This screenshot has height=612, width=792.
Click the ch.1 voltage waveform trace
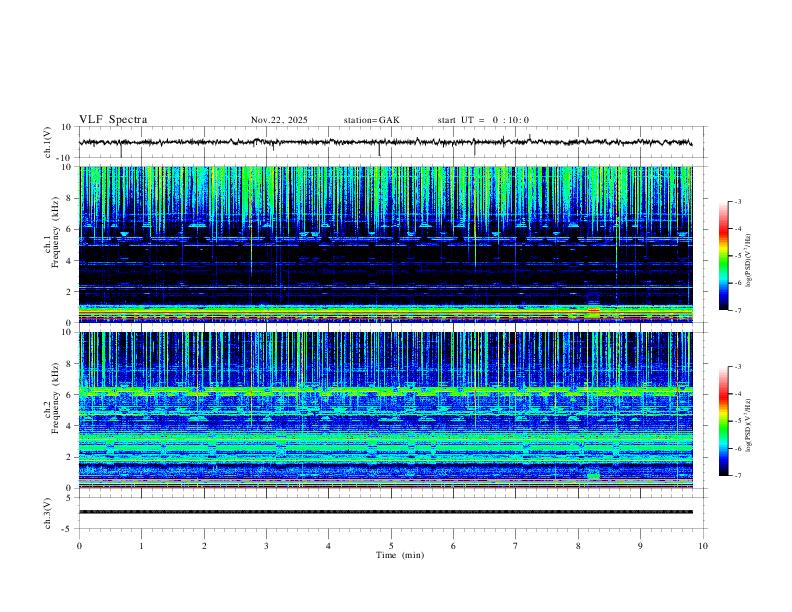tap(385, 142)
